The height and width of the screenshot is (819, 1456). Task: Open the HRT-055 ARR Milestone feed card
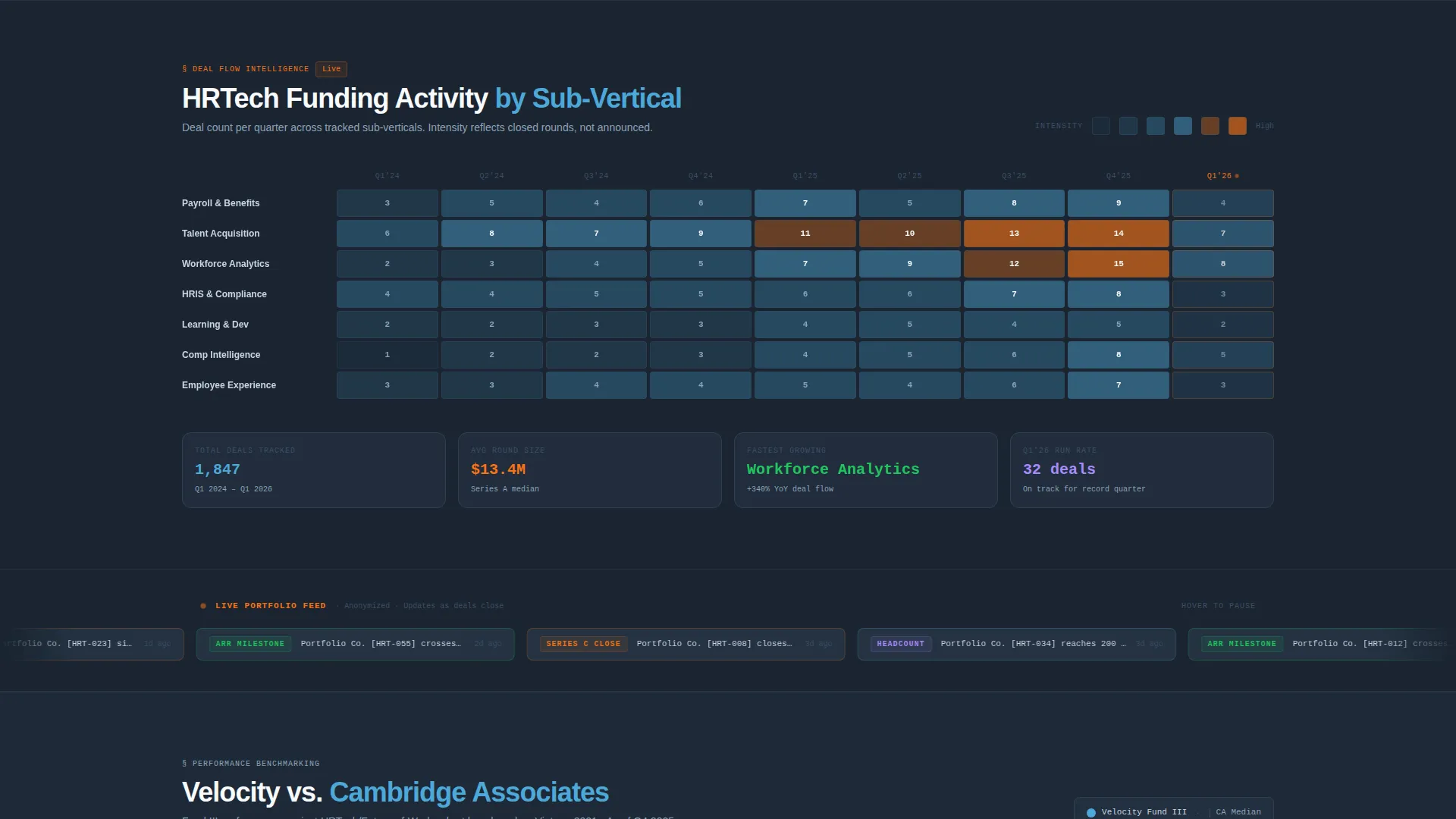[356, 644]
